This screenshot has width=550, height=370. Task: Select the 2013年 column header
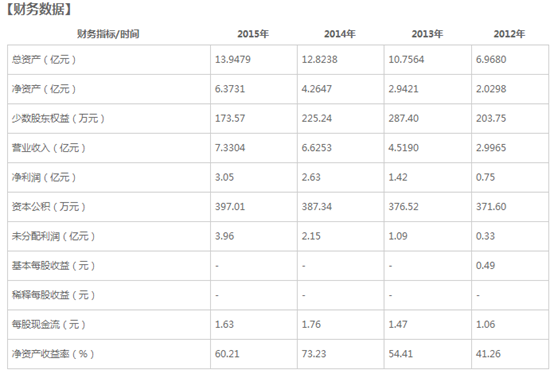click(427, 34)
